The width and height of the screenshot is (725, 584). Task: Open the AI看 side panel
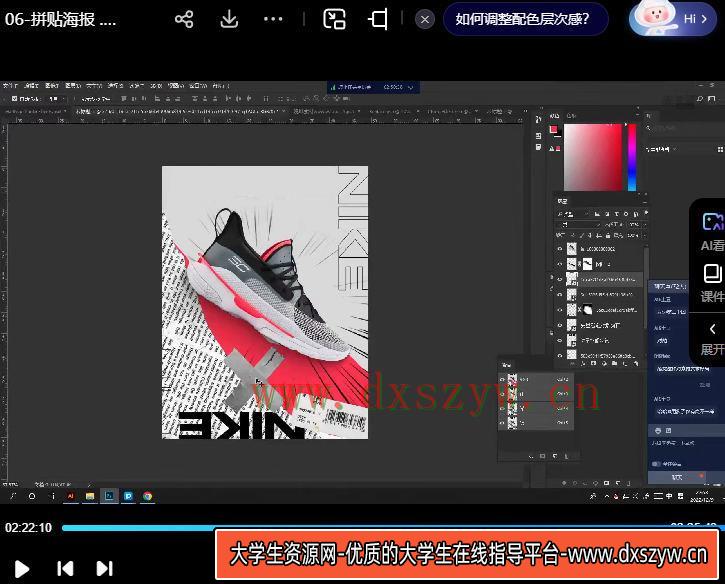pos(712,233)
